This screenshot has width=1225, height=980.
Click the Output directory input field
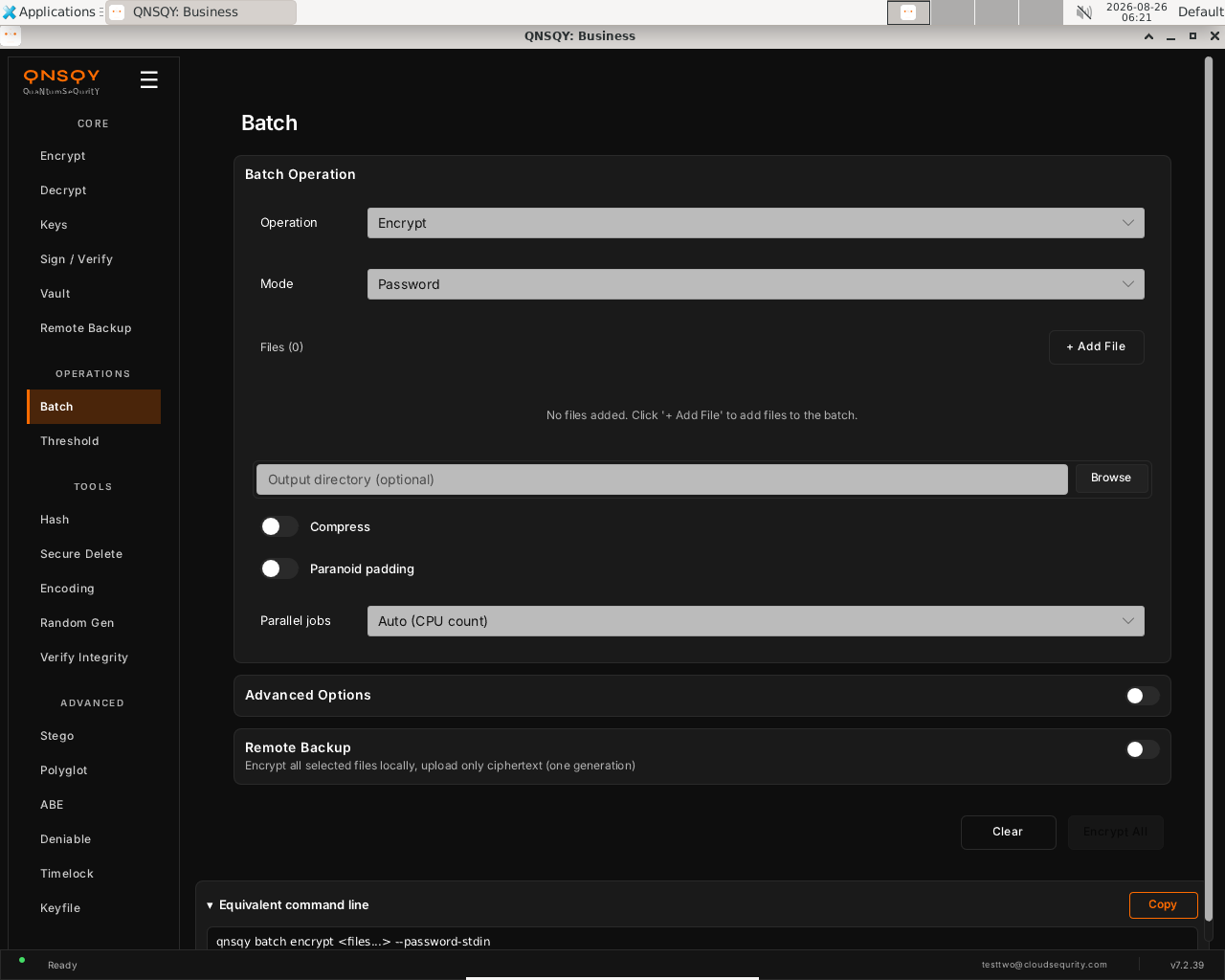coord(662,479)
